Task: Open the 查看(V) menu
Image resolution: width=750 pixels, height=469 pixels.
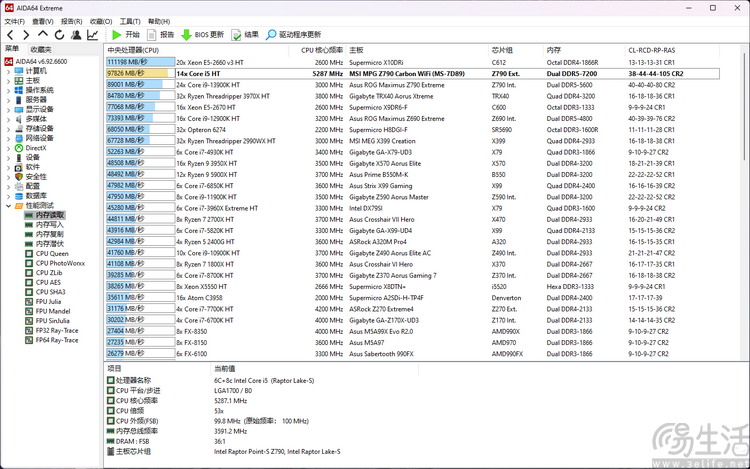Action: pos(43,22)
